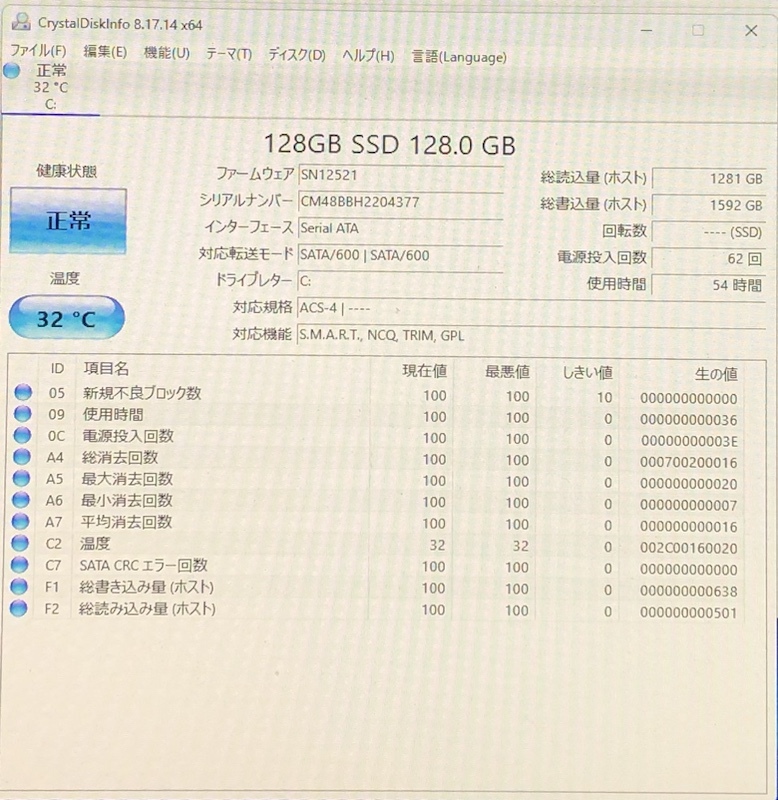778x800 pixels.
Task: Click the CrystalDiskInfo app icon in title bar
Action: point(21,21)
